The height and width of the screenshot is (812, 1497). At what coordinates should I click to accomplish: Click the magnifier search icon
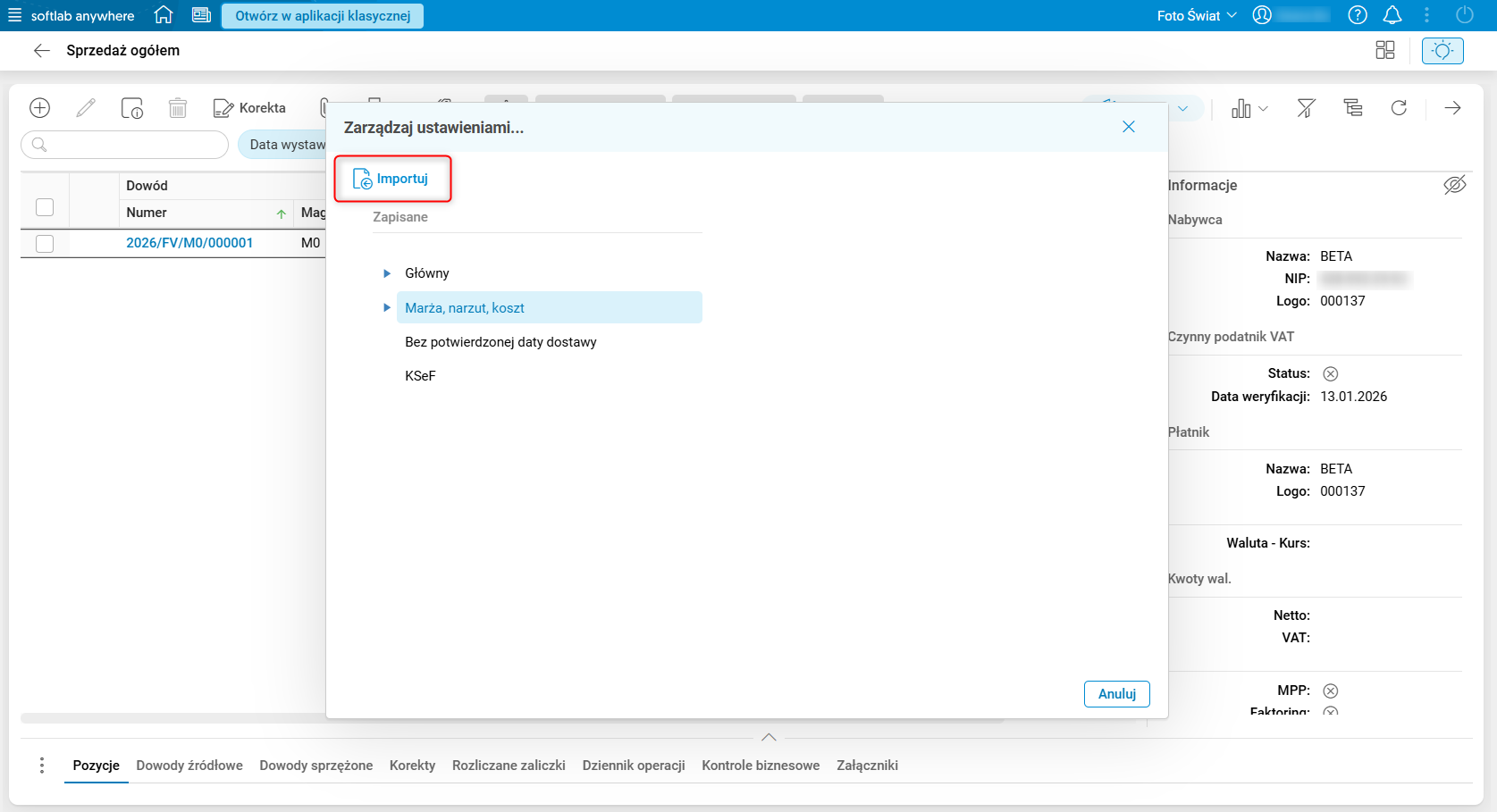click(x=39, y=145)
